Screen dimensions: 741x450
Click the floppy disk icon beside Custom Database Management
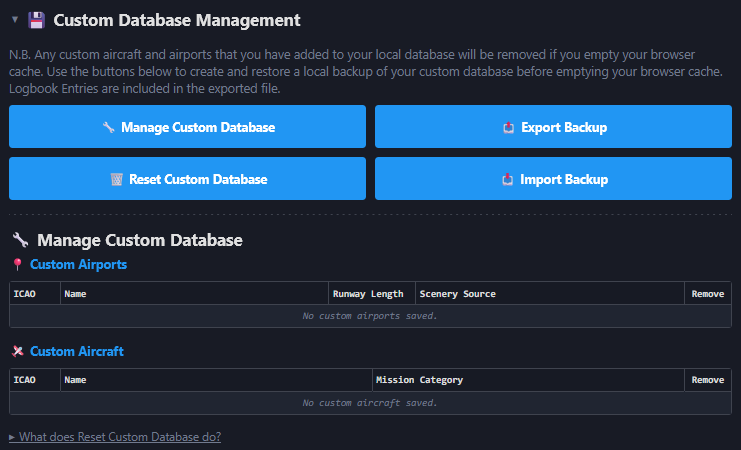pyautogui.click(x=36, y=20)
